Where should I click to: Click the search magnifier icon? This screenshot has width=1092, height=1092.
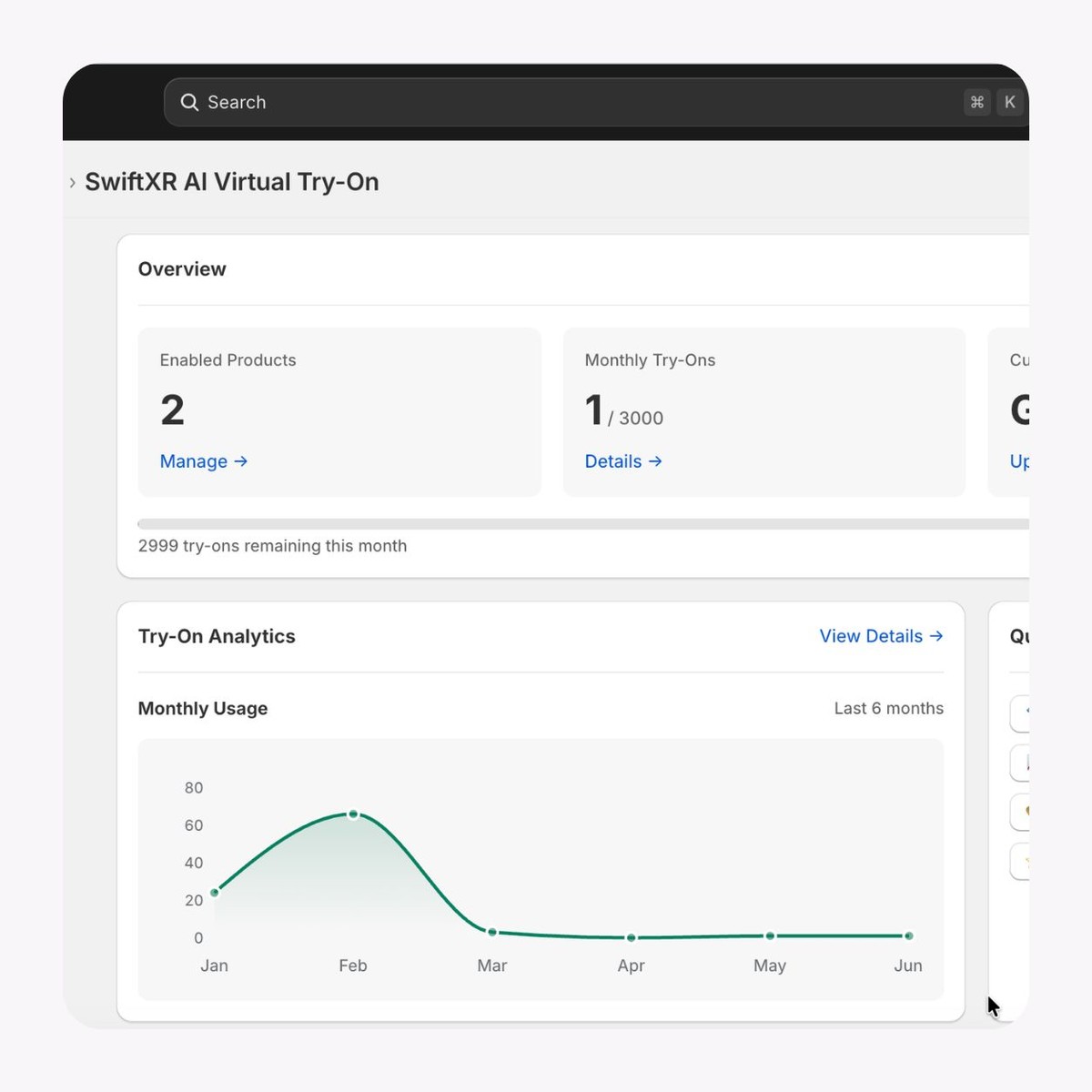point(189,102)
